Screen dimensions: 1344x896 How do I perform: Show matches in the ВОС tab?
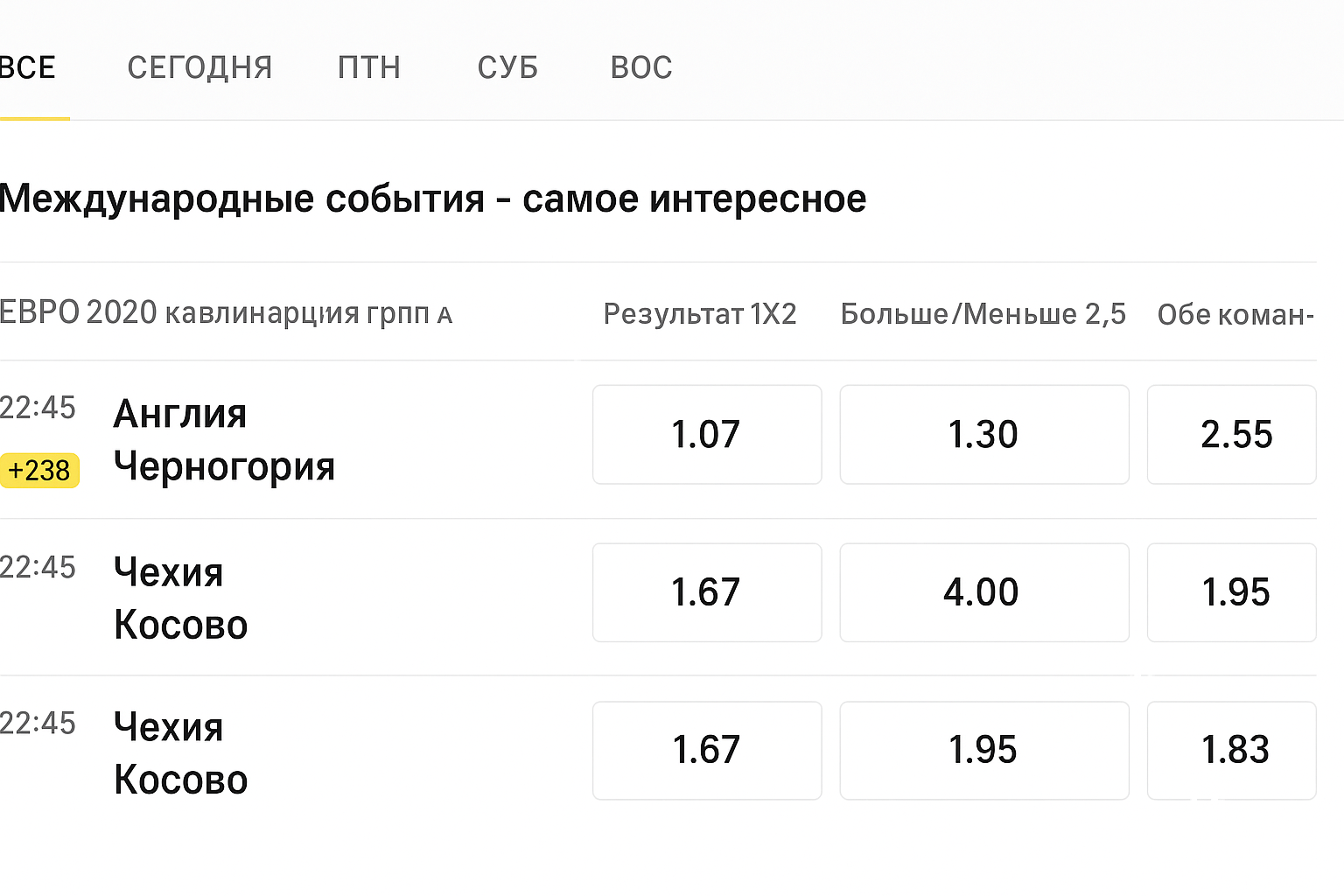[x=641, y=67]
